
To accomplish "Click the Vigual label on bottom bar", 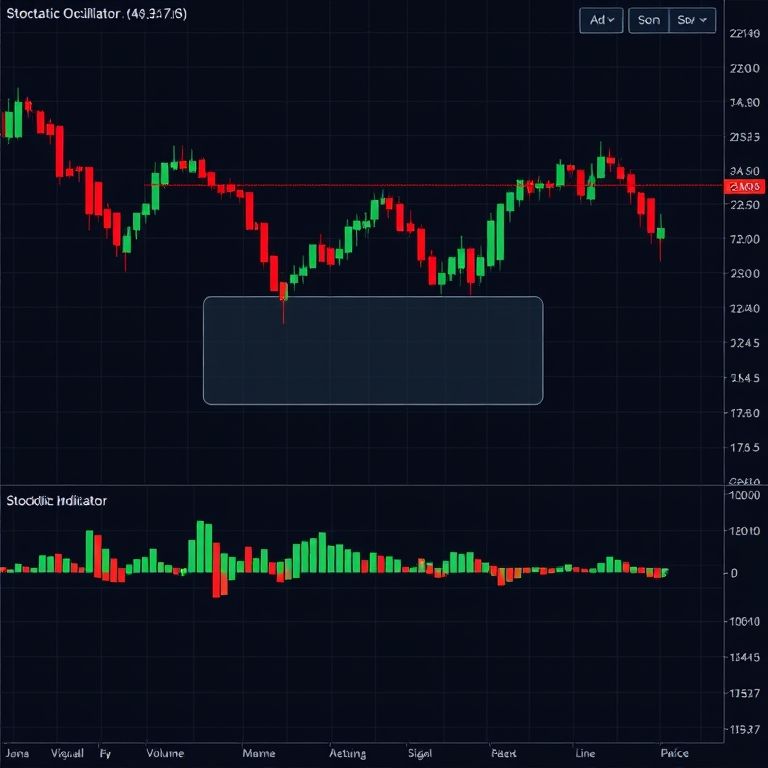I will 66,753.
